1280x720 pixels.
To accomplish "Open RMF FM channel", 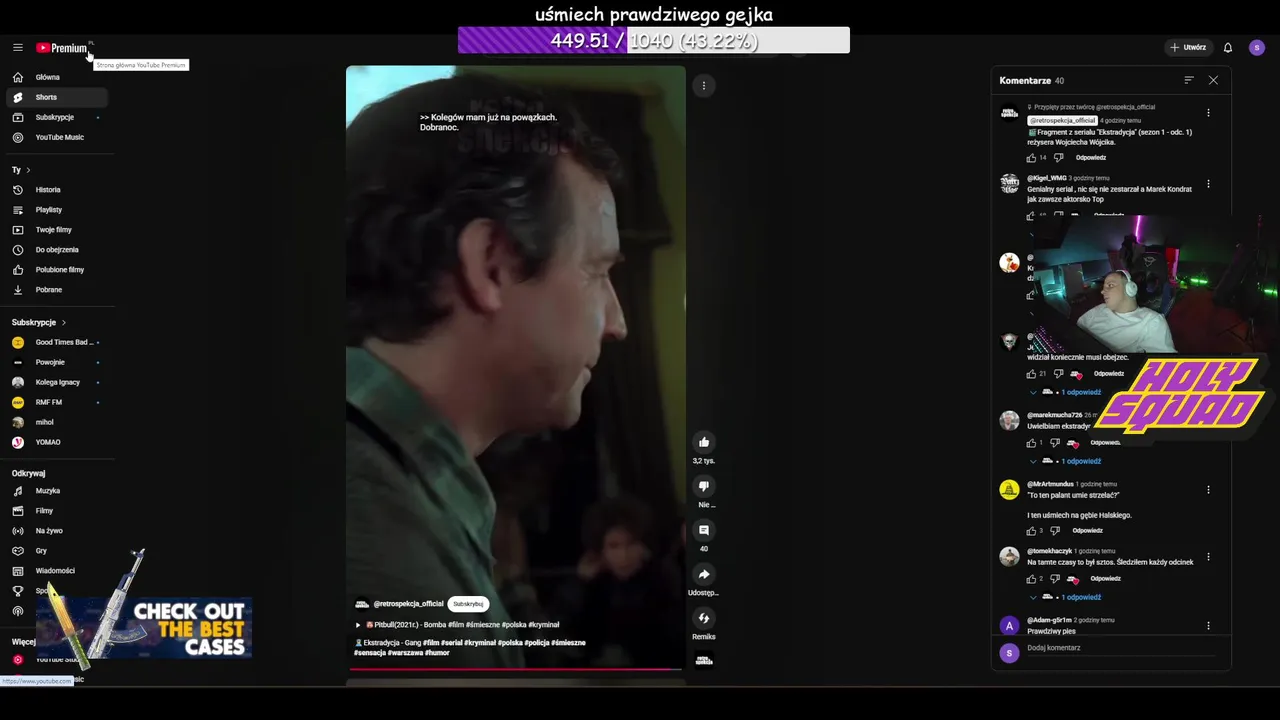I will 57,402.
